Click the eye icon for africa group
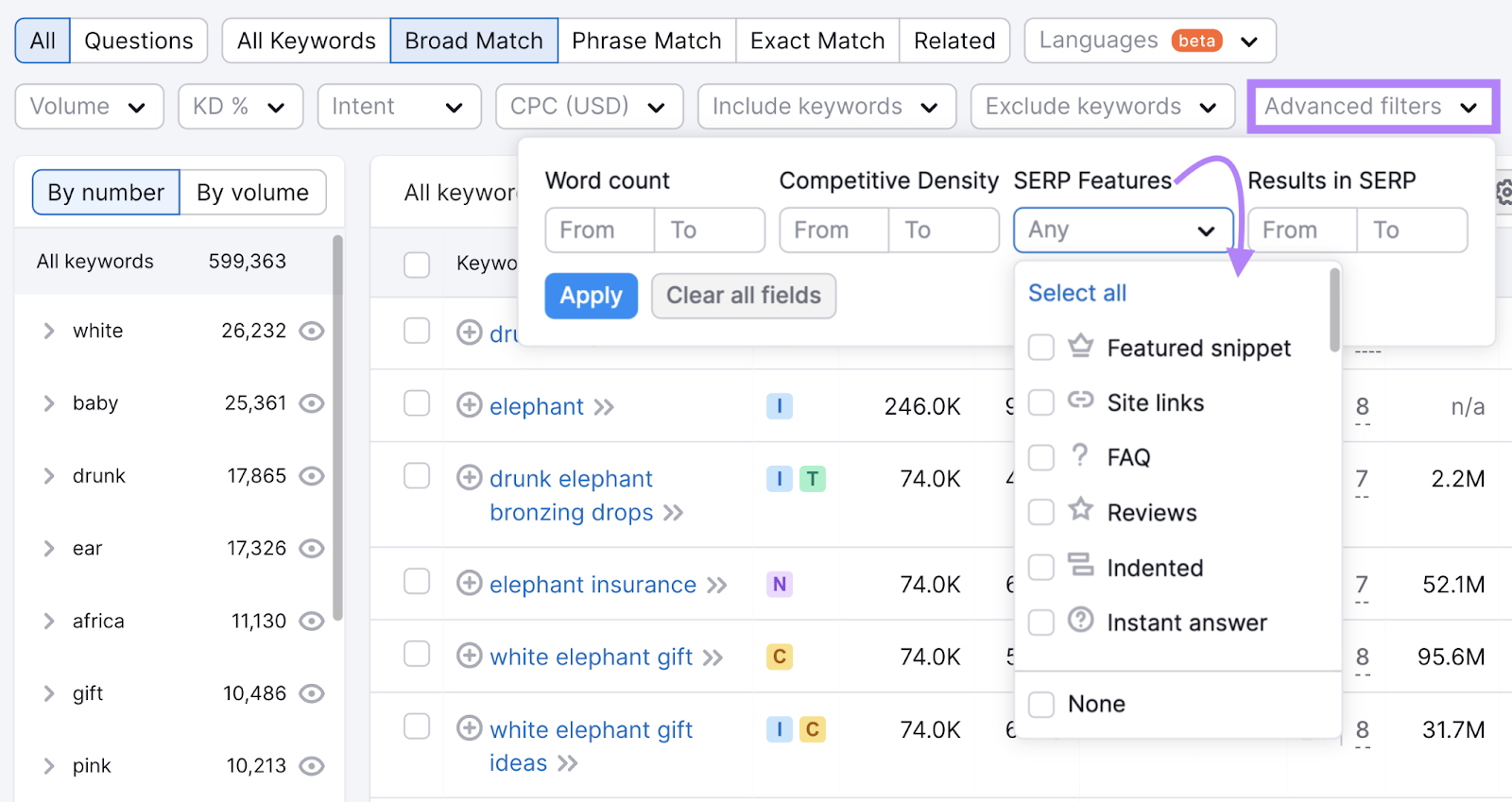 point(311,621)
